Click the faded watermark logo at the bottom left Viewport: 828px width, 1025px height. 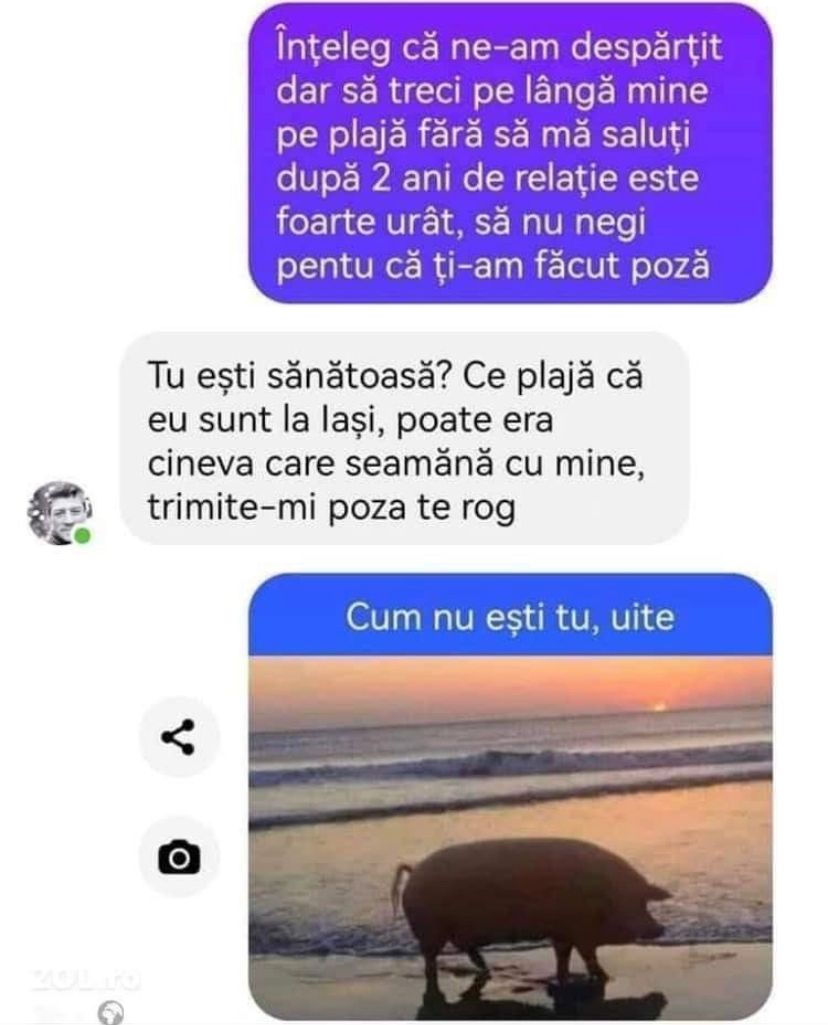click(85, 979)
